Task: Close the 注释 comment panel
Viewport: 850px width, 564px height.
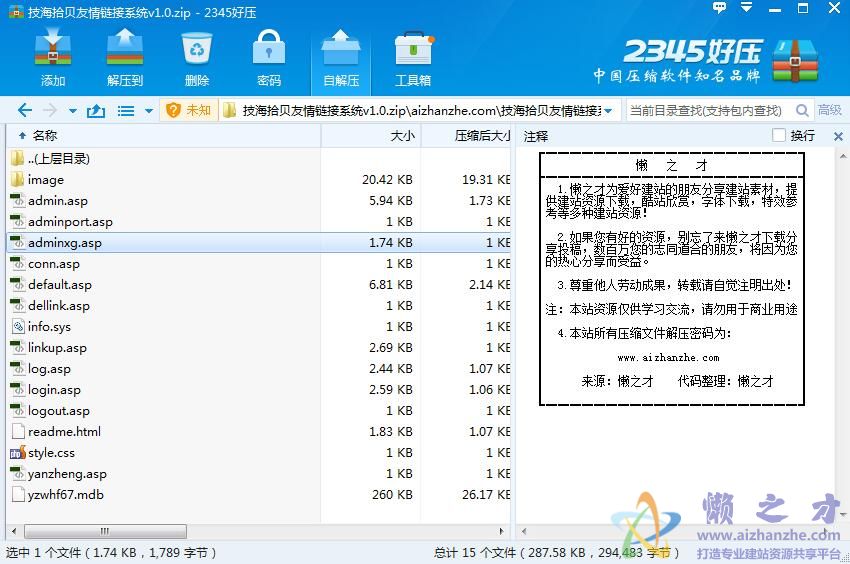Action: click(838, 137)
